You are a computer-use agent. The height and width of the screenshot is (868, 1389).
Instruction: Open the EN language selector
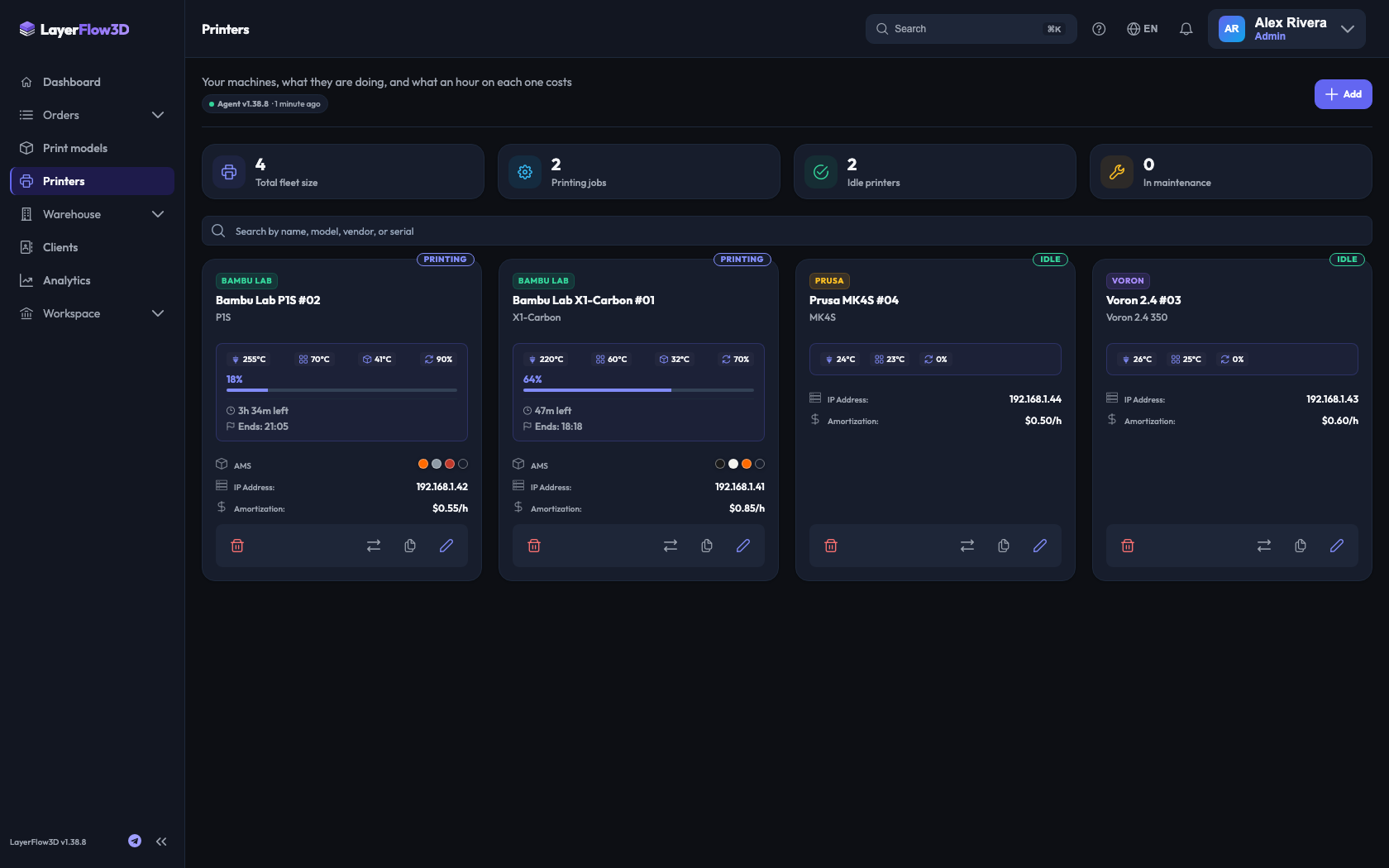coord(1142,29)
